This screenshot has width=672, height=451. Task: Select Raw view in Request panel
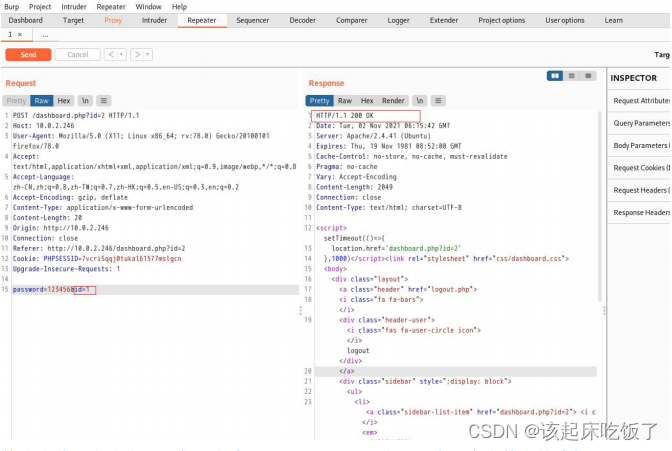pos(42,101)
